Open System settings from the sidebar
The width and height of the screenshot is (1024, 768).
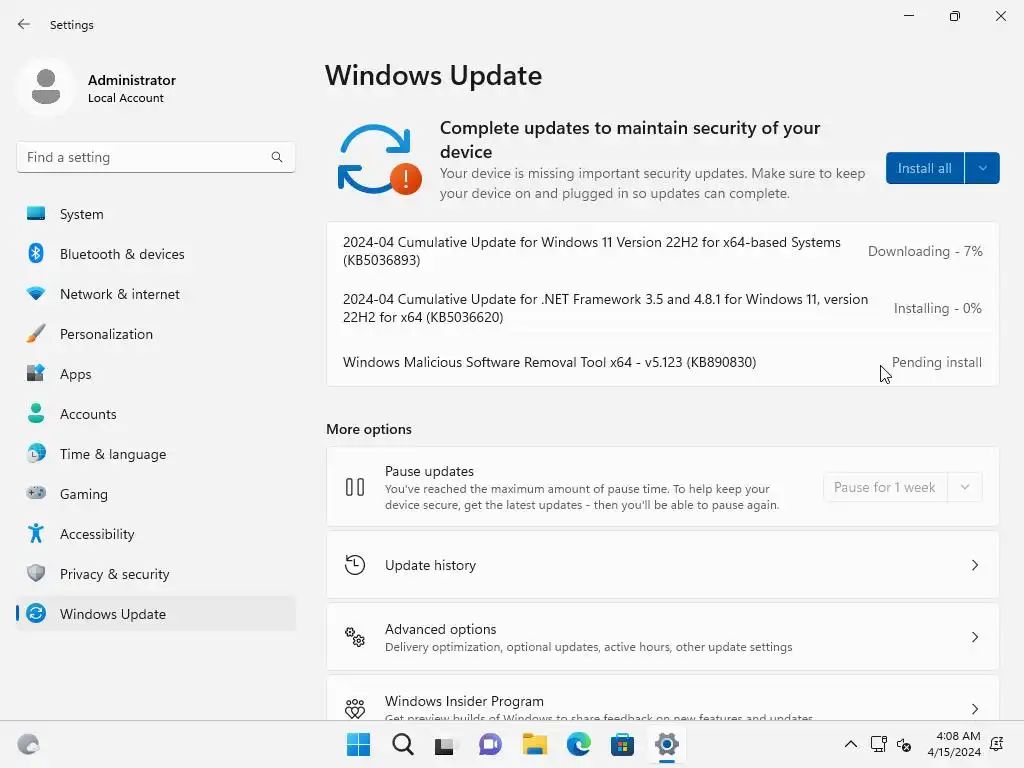coord(155,214)
